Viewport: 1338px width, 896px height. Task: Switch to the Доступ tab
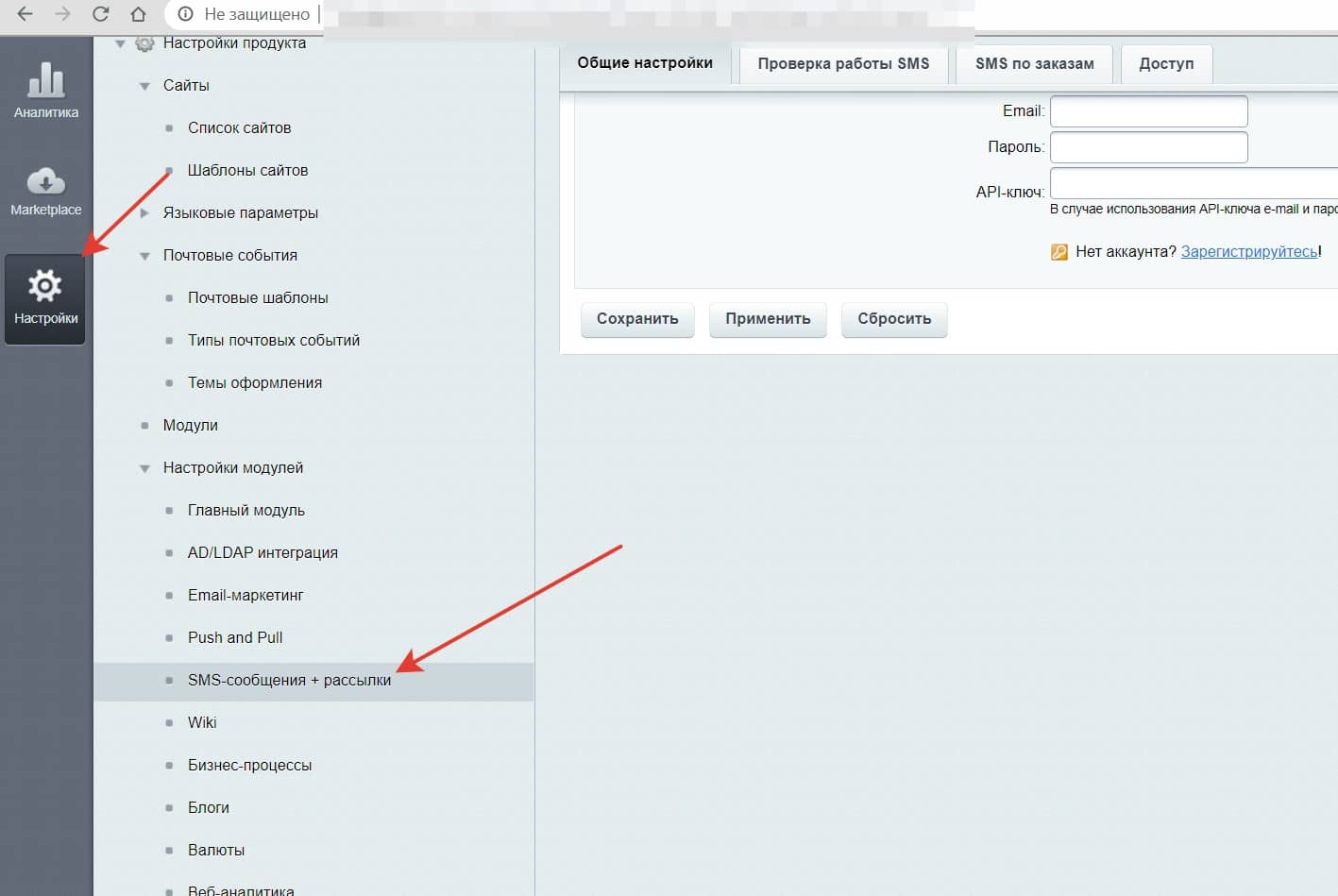[1166, 63]
